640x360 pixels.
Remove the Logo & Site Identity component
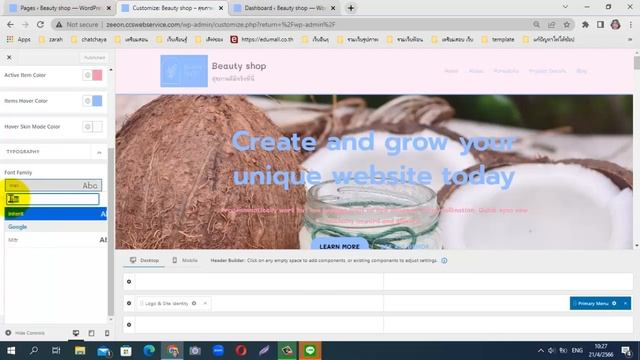click(205, 303)
